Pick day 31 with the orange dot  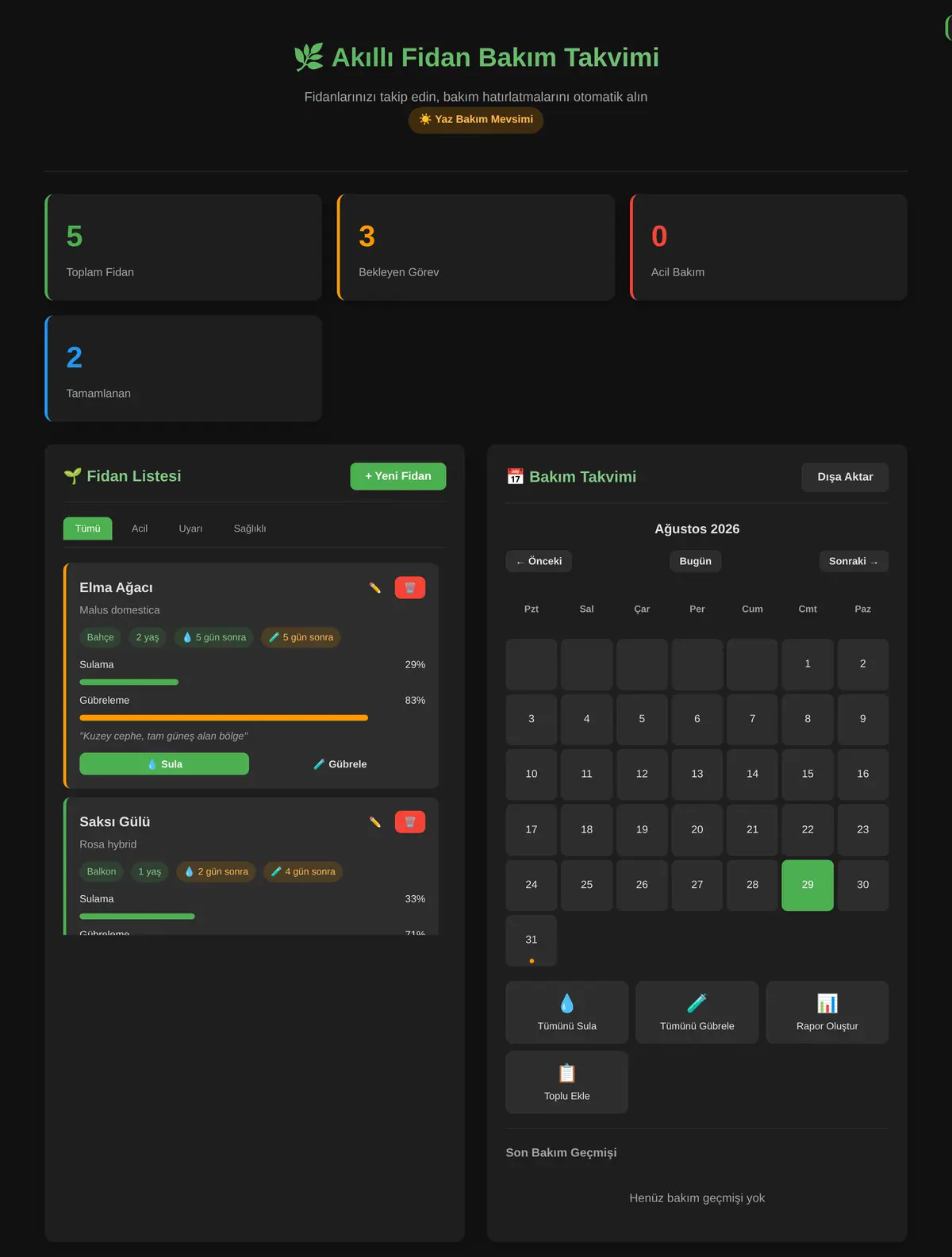[532, 940]
